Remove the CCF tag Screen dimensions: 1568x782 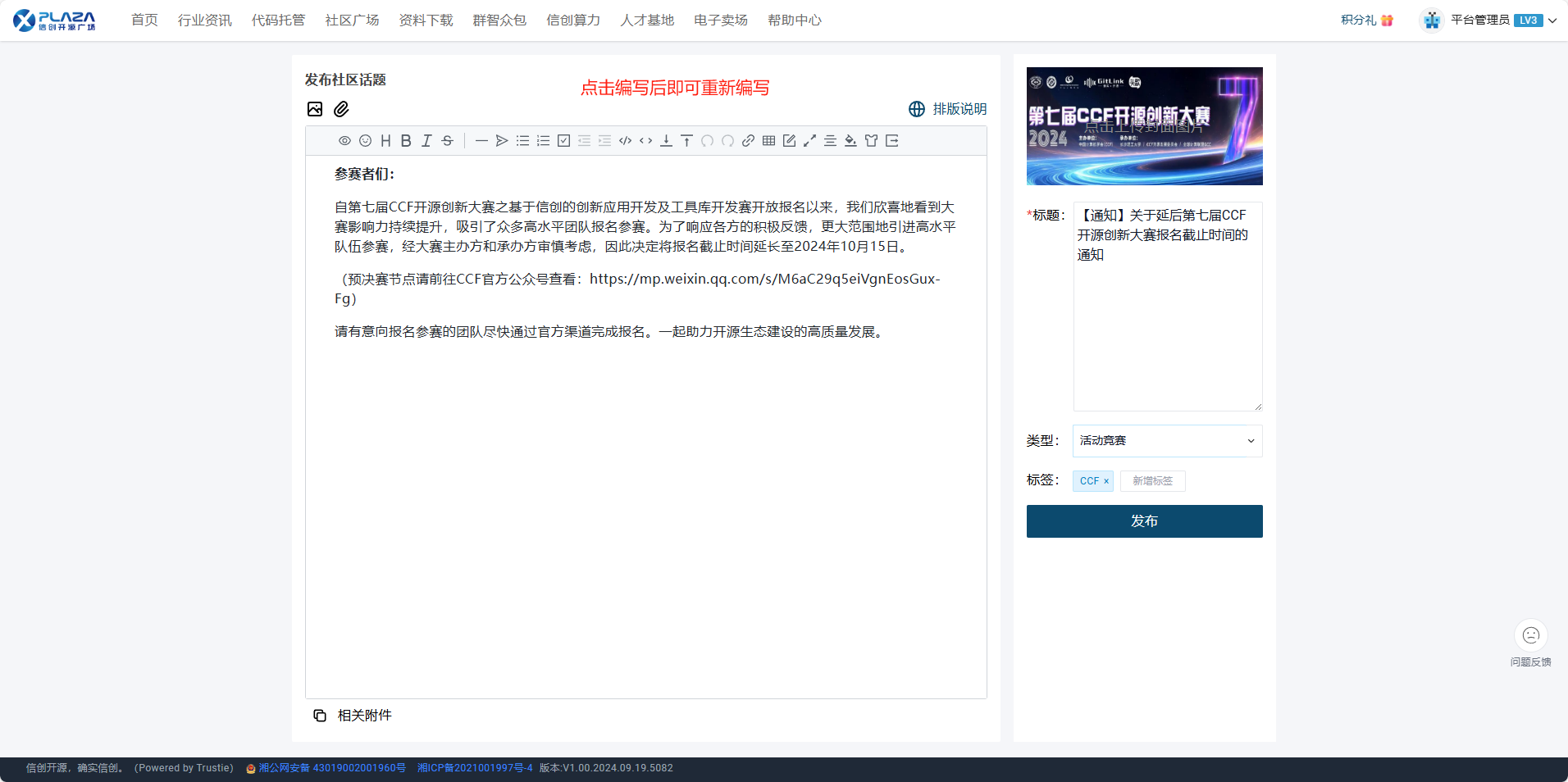point(1106,481)
